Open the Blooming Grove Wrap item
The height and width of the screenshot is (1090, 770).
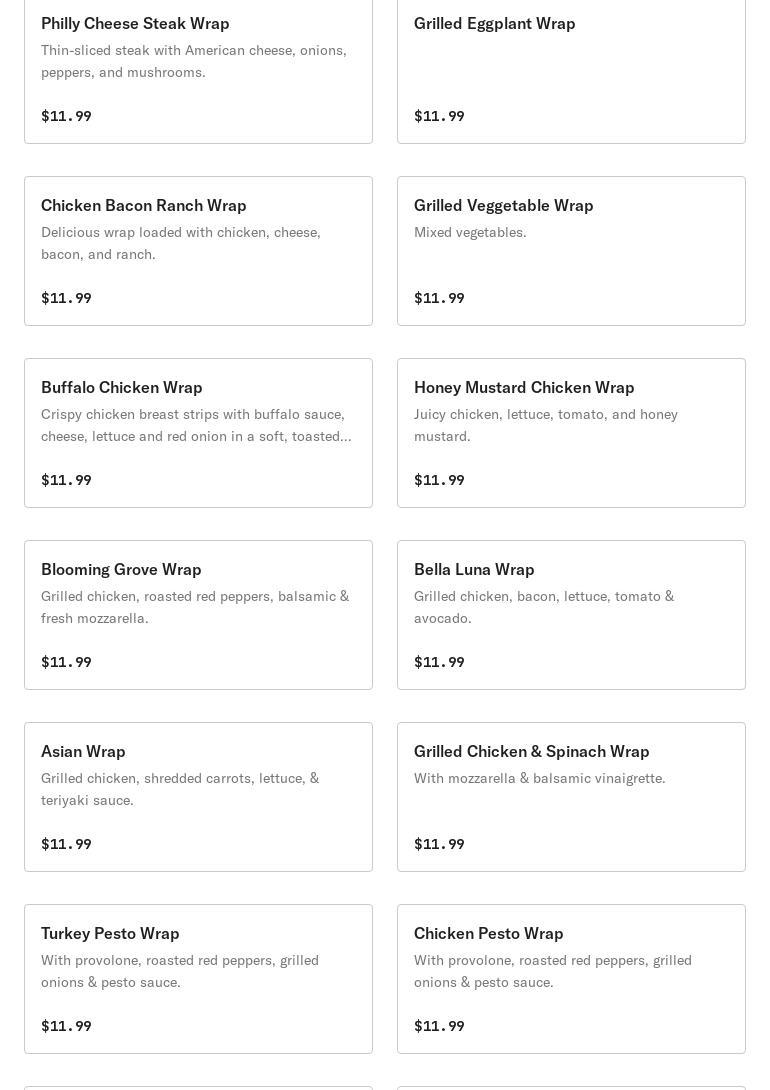click(x=198, y=615)
